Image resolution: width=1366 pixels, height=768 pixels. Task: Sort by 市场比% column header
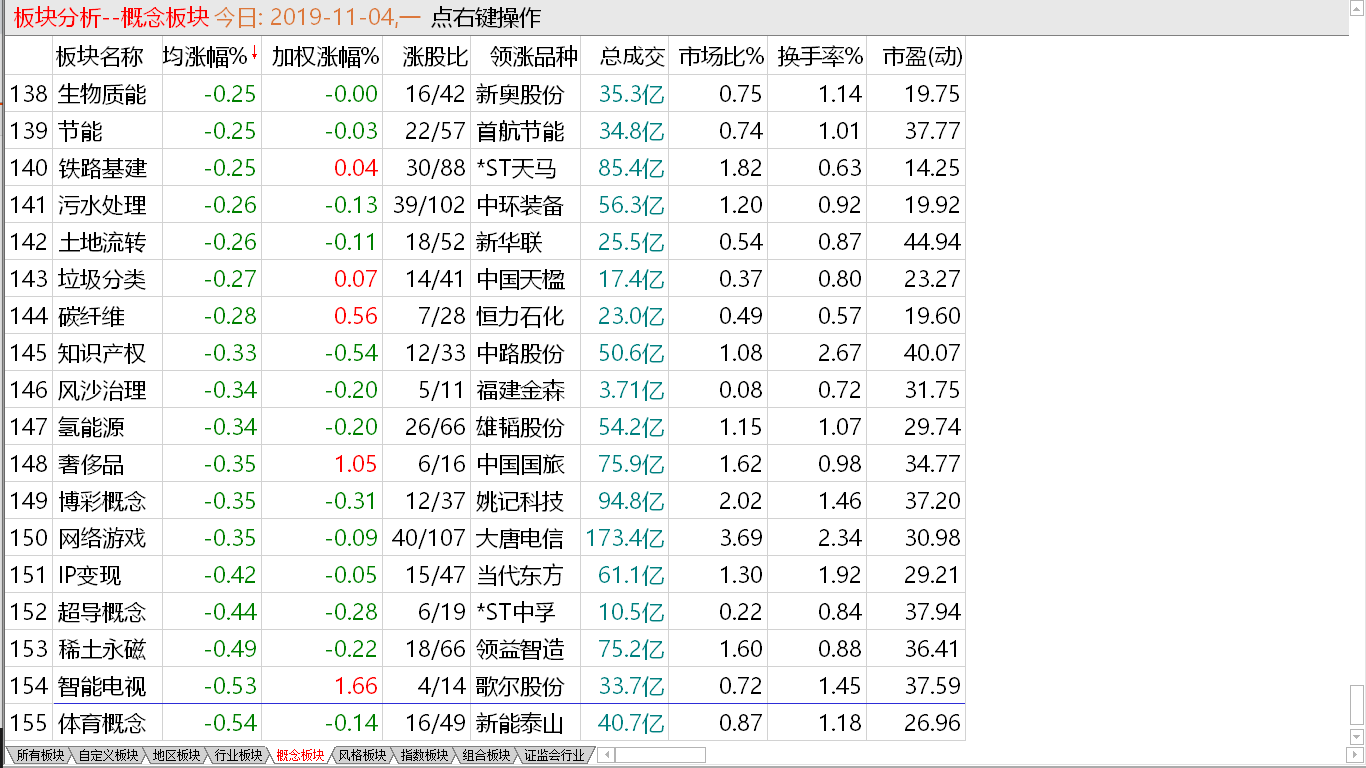coord(721,56)
